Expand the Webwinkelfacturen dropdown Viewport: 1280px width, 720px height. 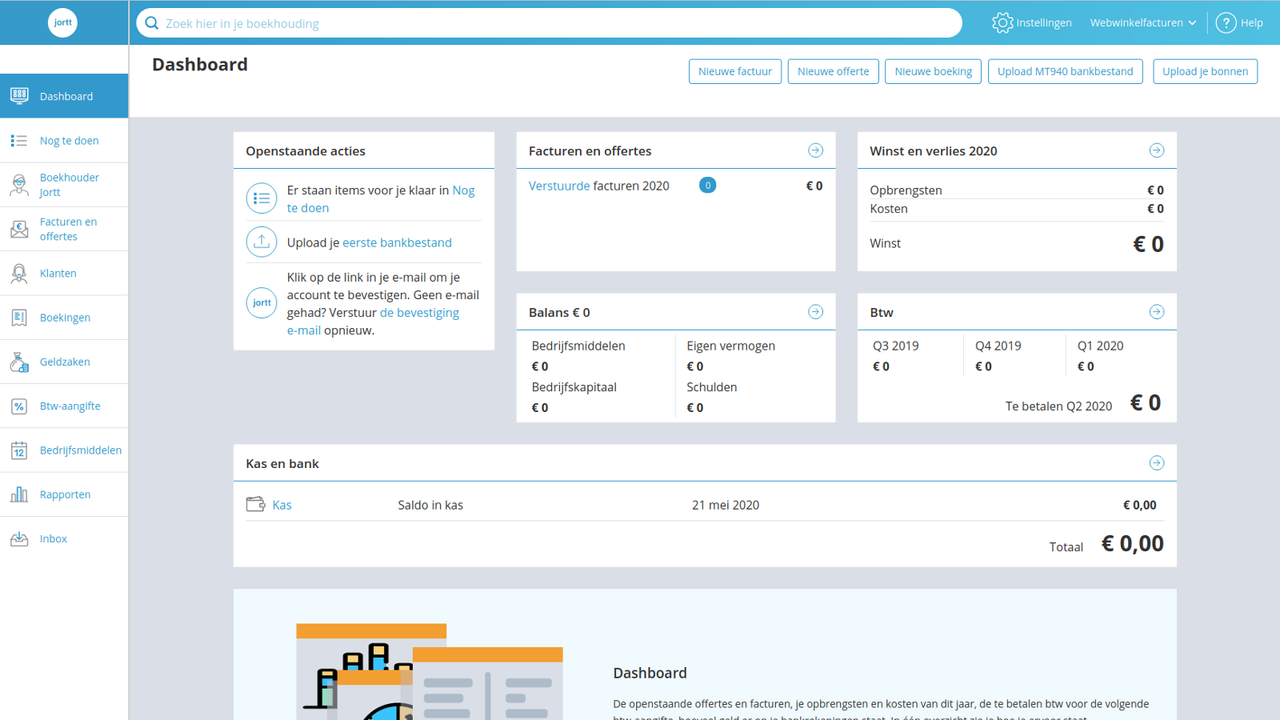click(1142, 22)
